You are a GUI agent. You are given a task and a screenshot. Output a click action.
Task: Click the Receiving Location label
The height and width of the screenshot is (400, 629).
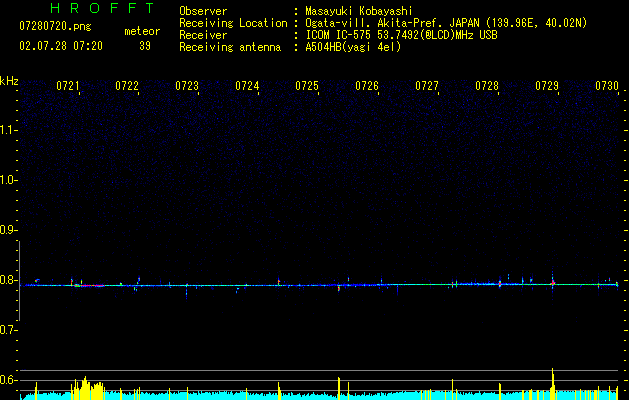233,23
